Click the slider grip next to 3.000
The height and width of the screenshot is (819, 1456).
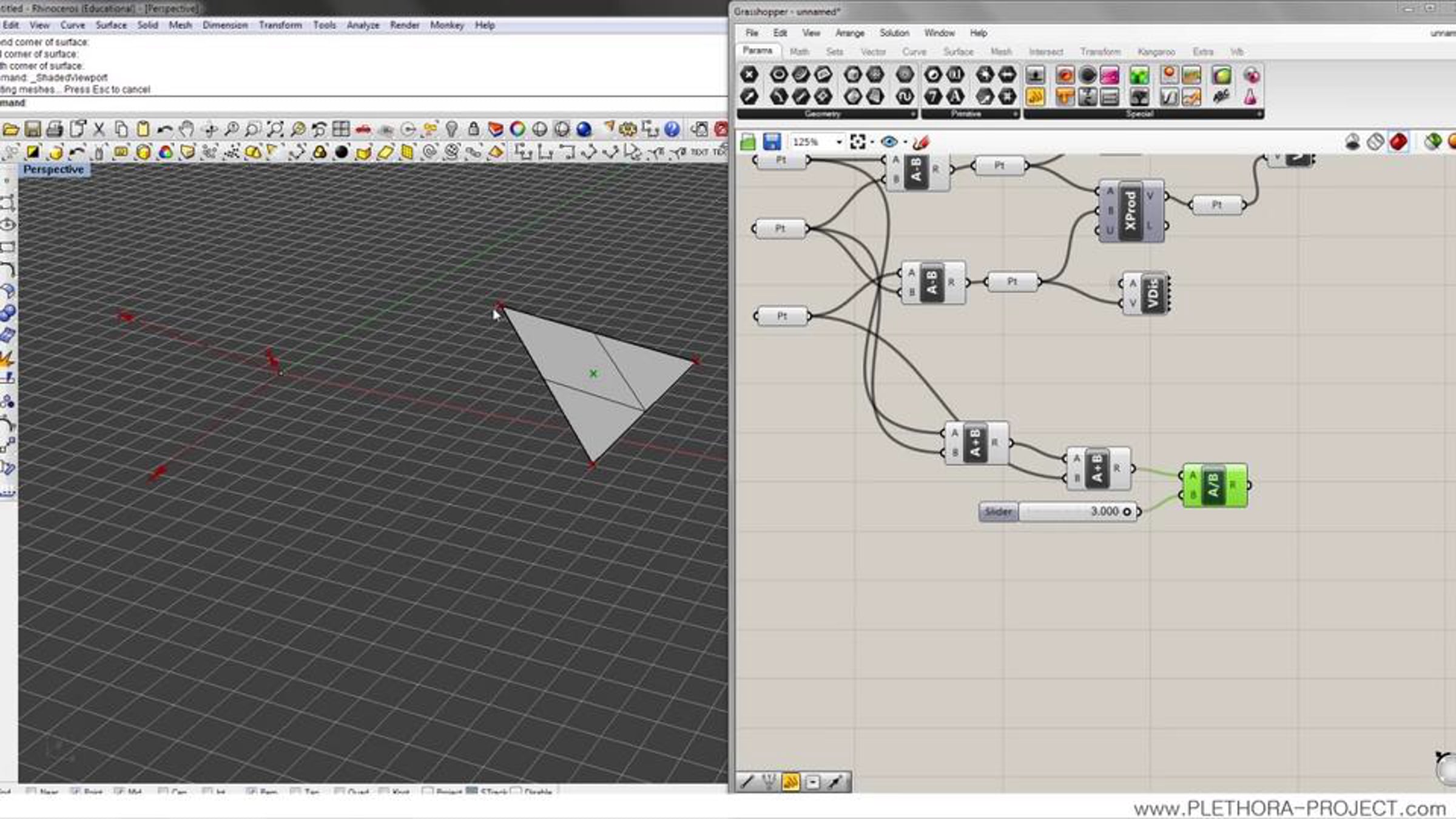pos(1127,511)
